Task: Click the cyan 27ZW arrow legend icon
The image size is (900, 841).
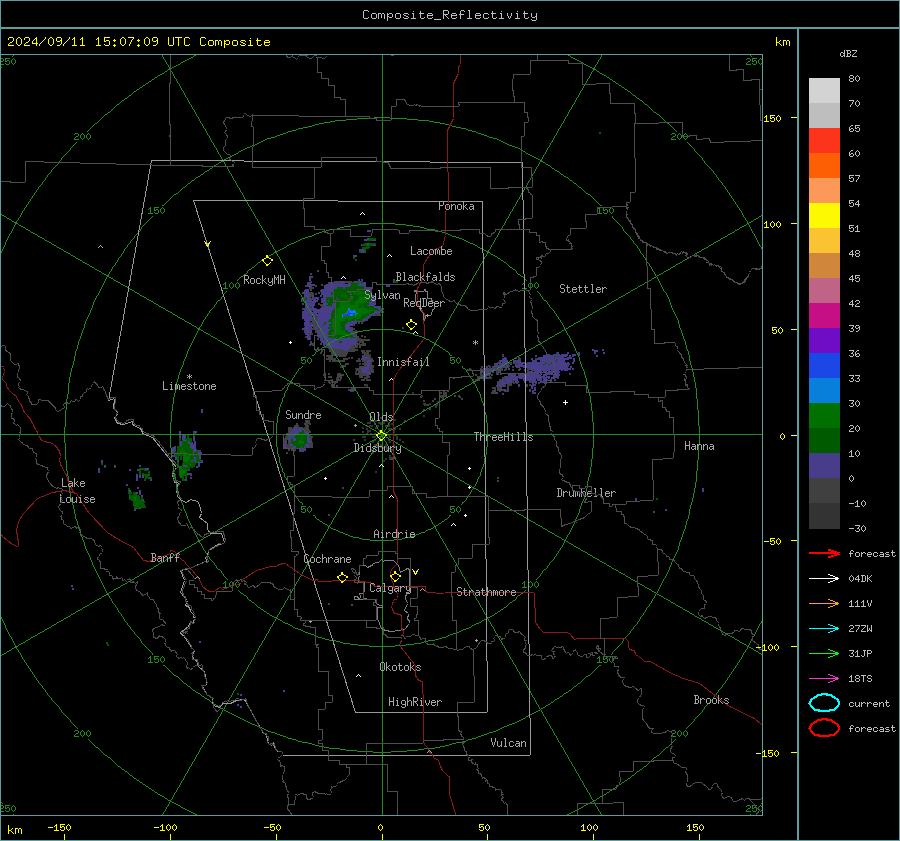Action: (824, 629)
